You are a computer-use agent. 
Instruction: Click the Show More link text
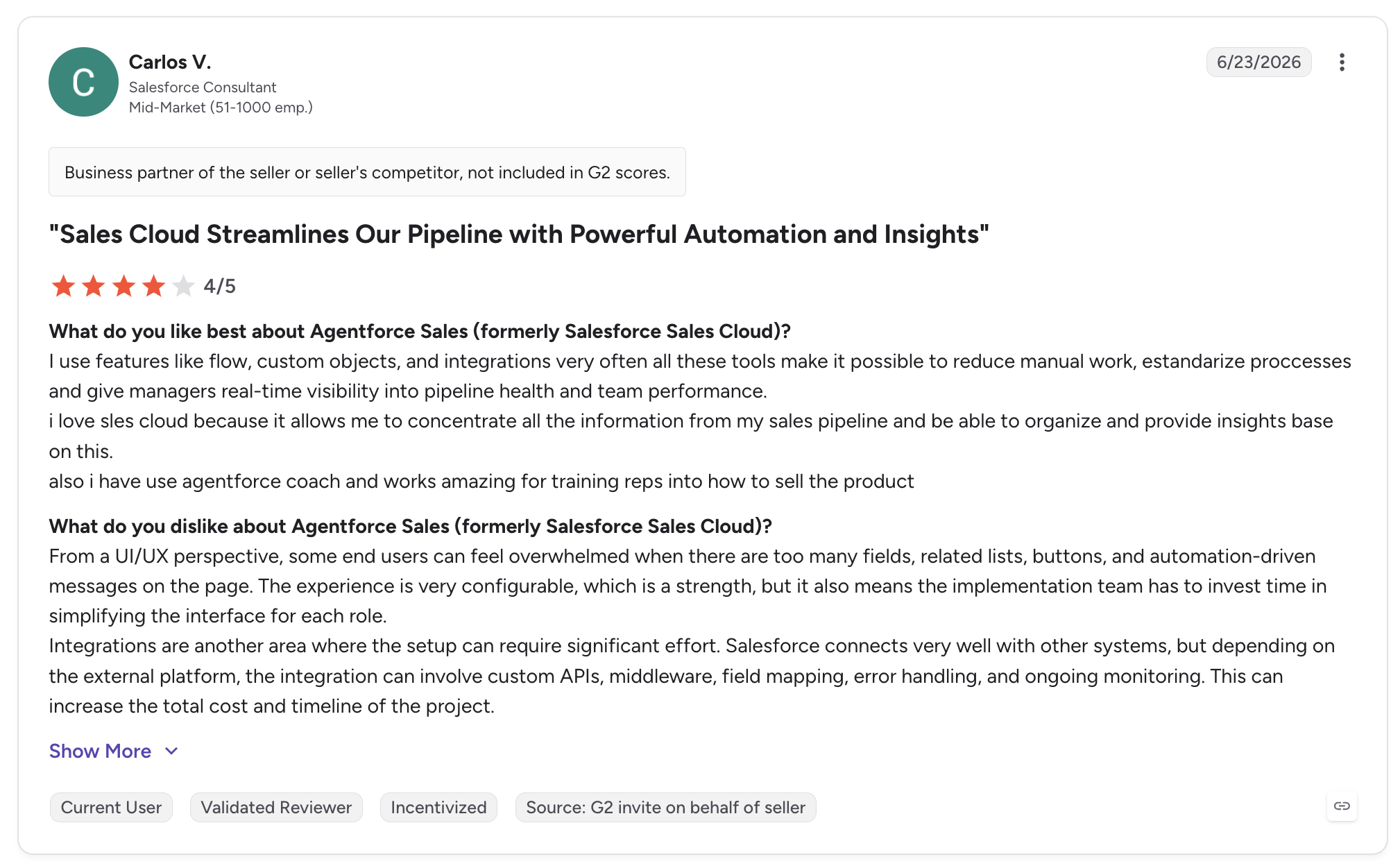pyautogui.click(x=100, y=752)
